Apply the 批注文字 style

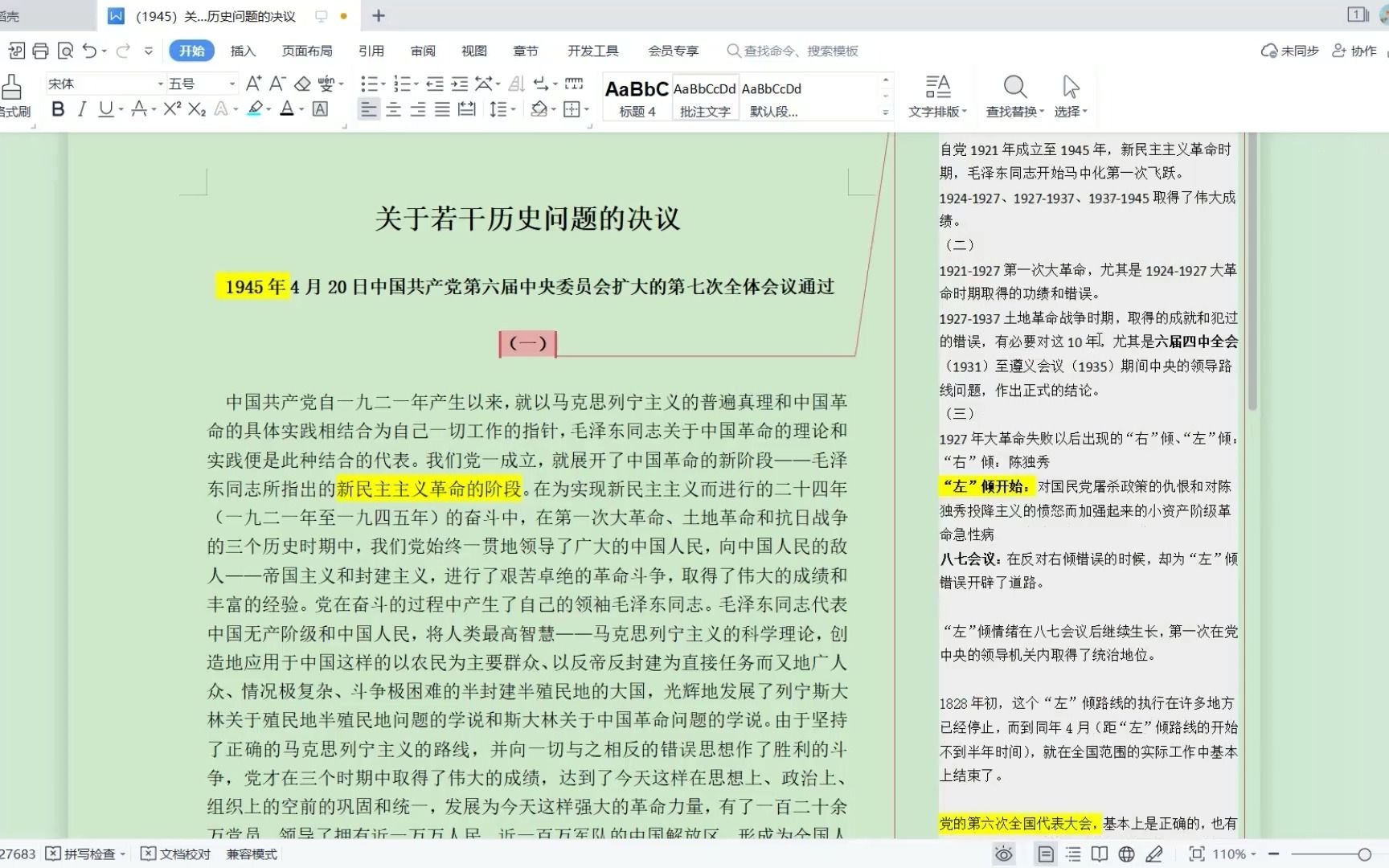(x=705, y=98)
